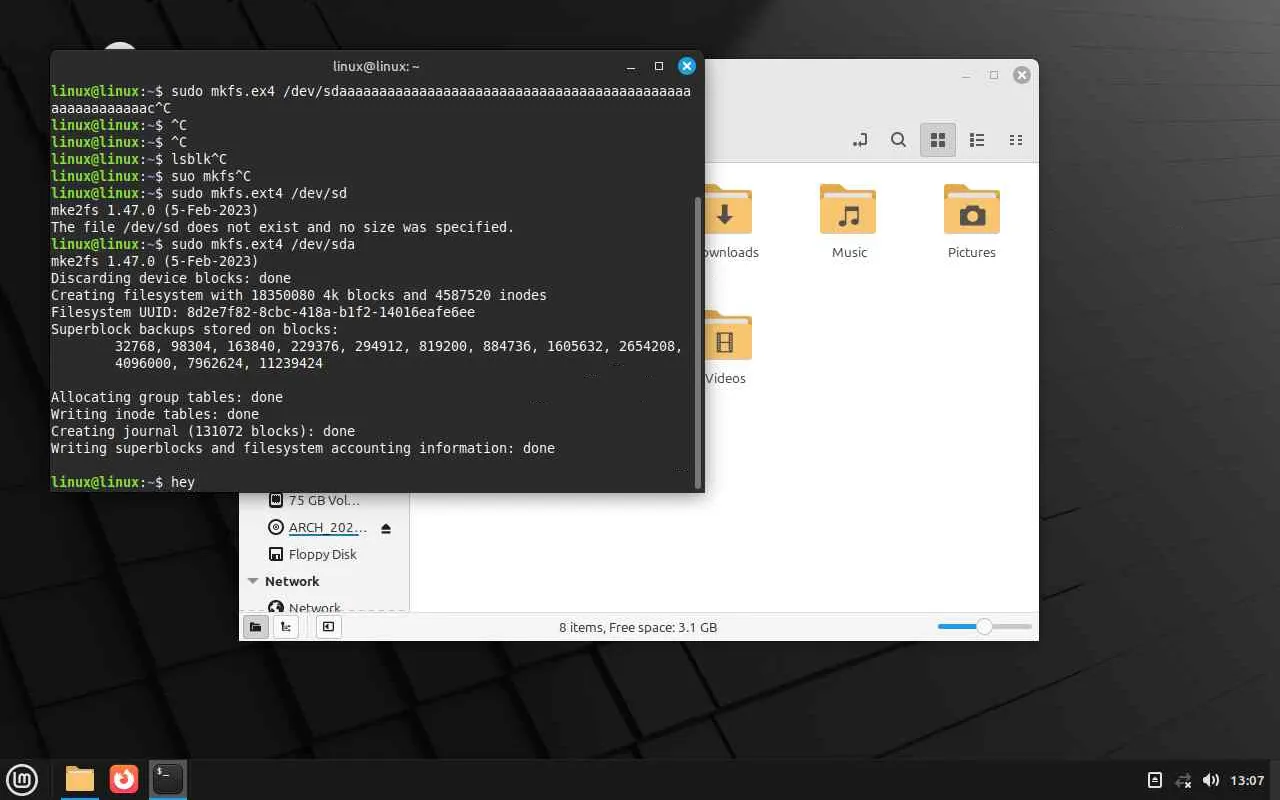Minimize the terminal window
Viewport: 1280px width, 800px height.
[x=631, y=66]
